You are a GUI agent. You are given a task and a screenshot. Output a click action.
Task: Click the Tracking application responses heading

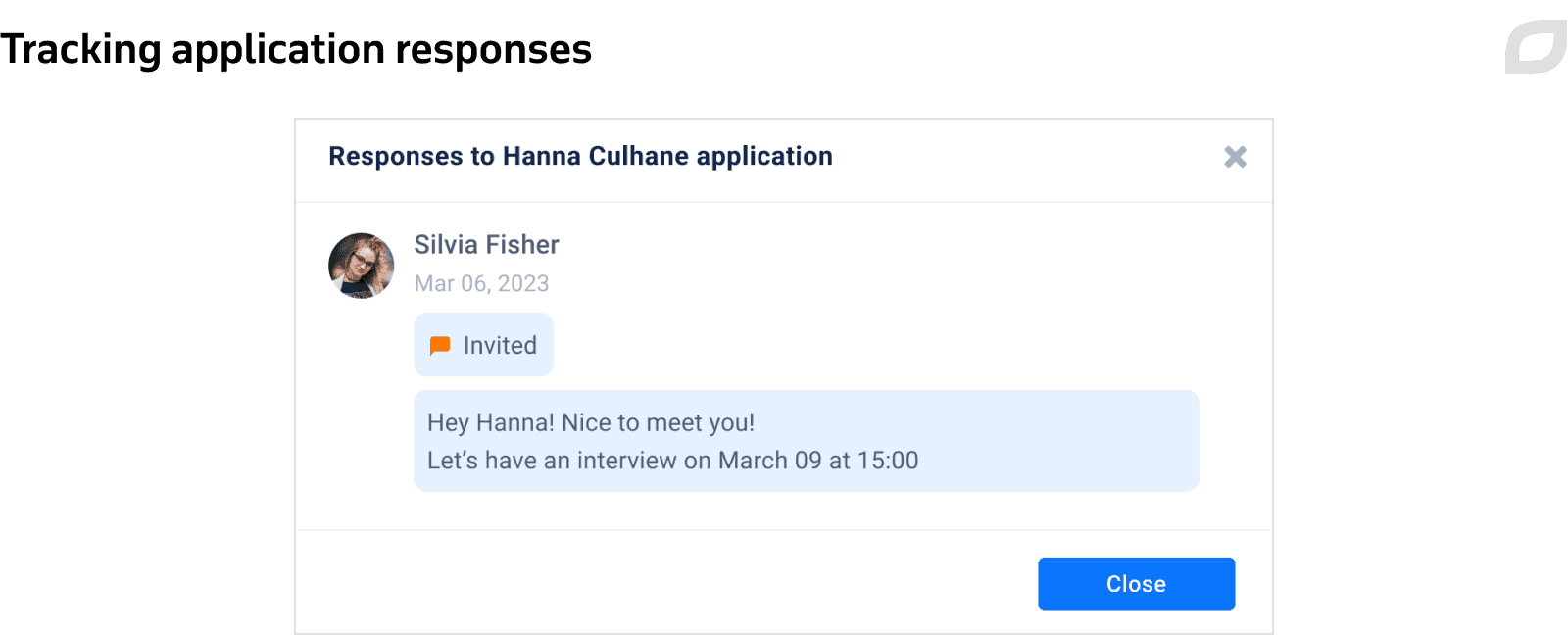click(296, 49)
